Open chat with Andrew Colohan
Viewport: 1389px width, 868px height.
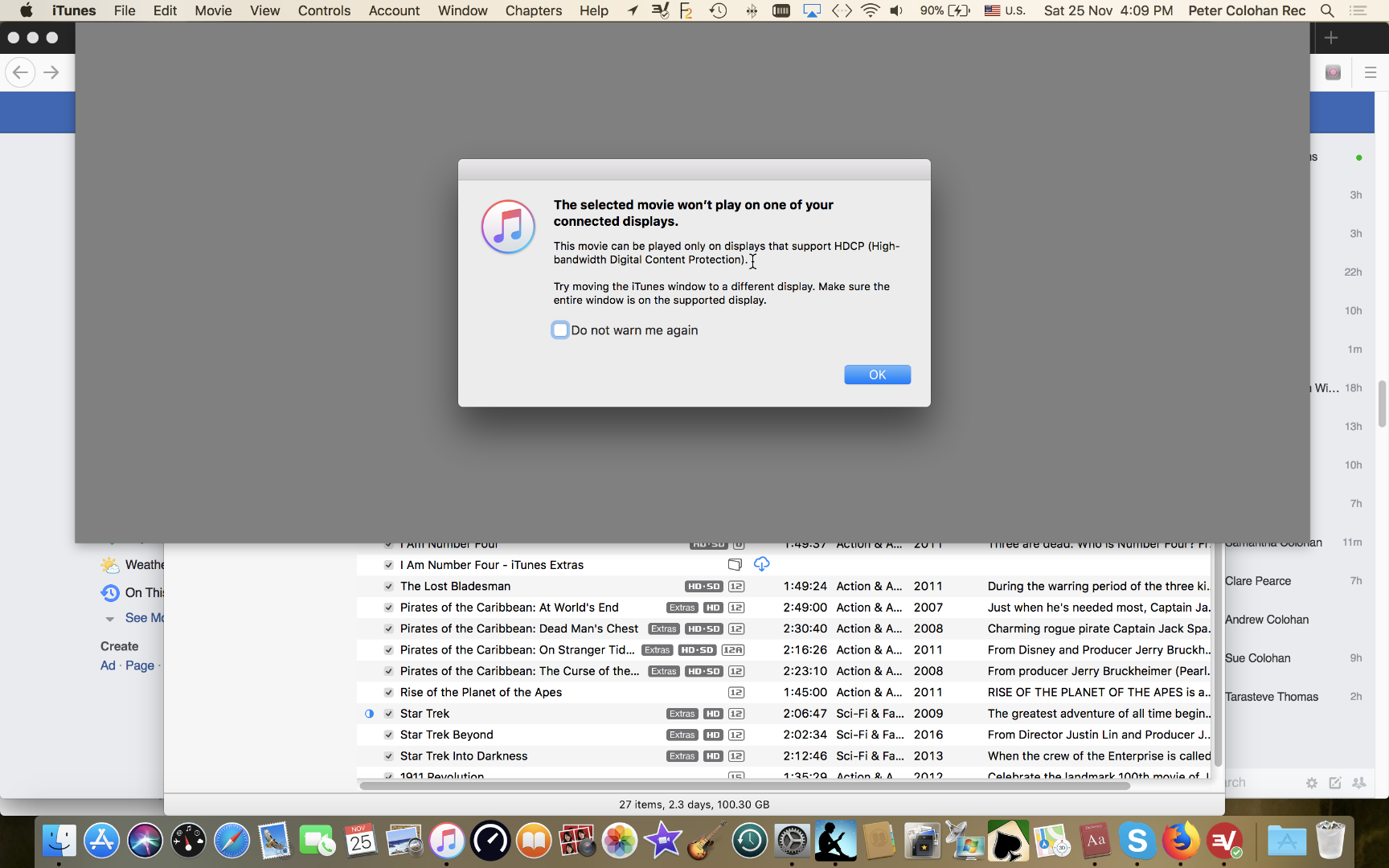1267,620
